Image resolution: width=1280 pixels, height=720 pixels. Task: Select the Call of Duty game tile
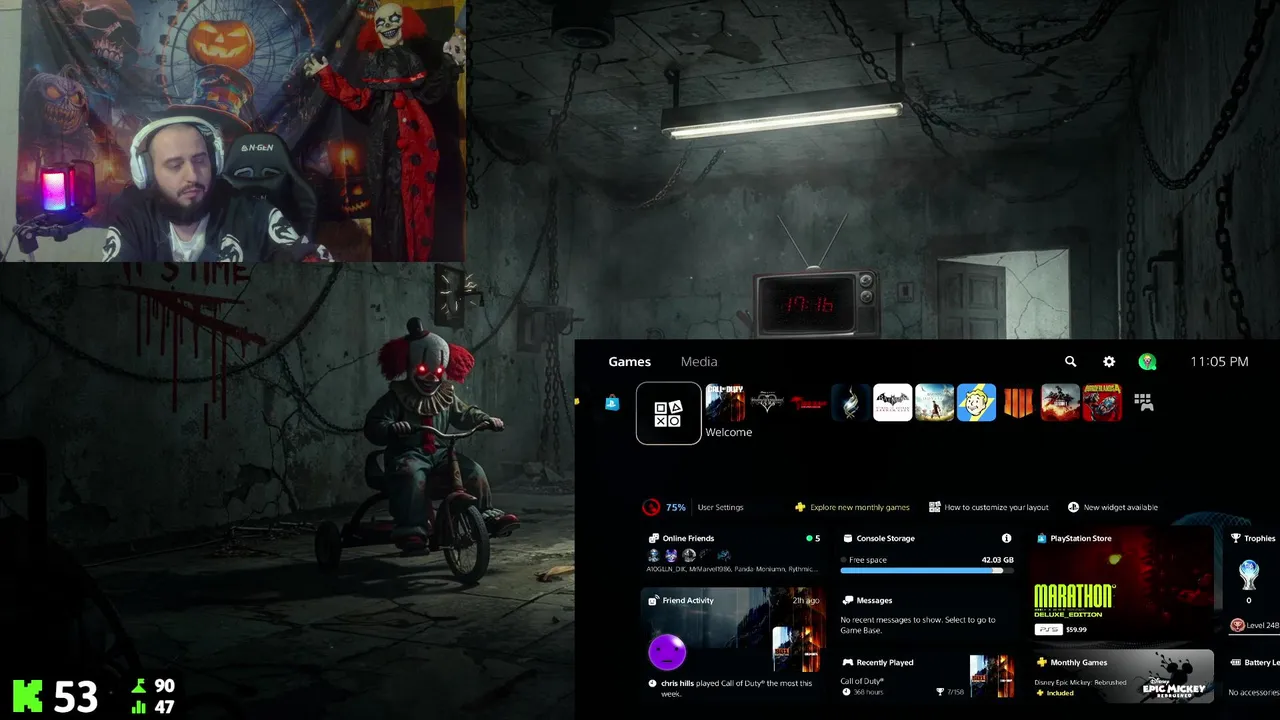[725, 403]
